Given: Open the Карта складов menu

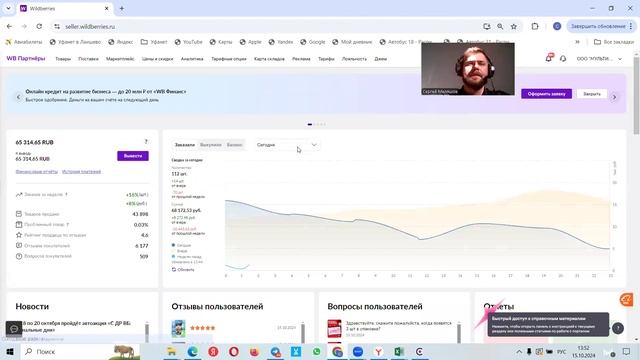Looking at the screenshot, I should [x=269, y=59].
